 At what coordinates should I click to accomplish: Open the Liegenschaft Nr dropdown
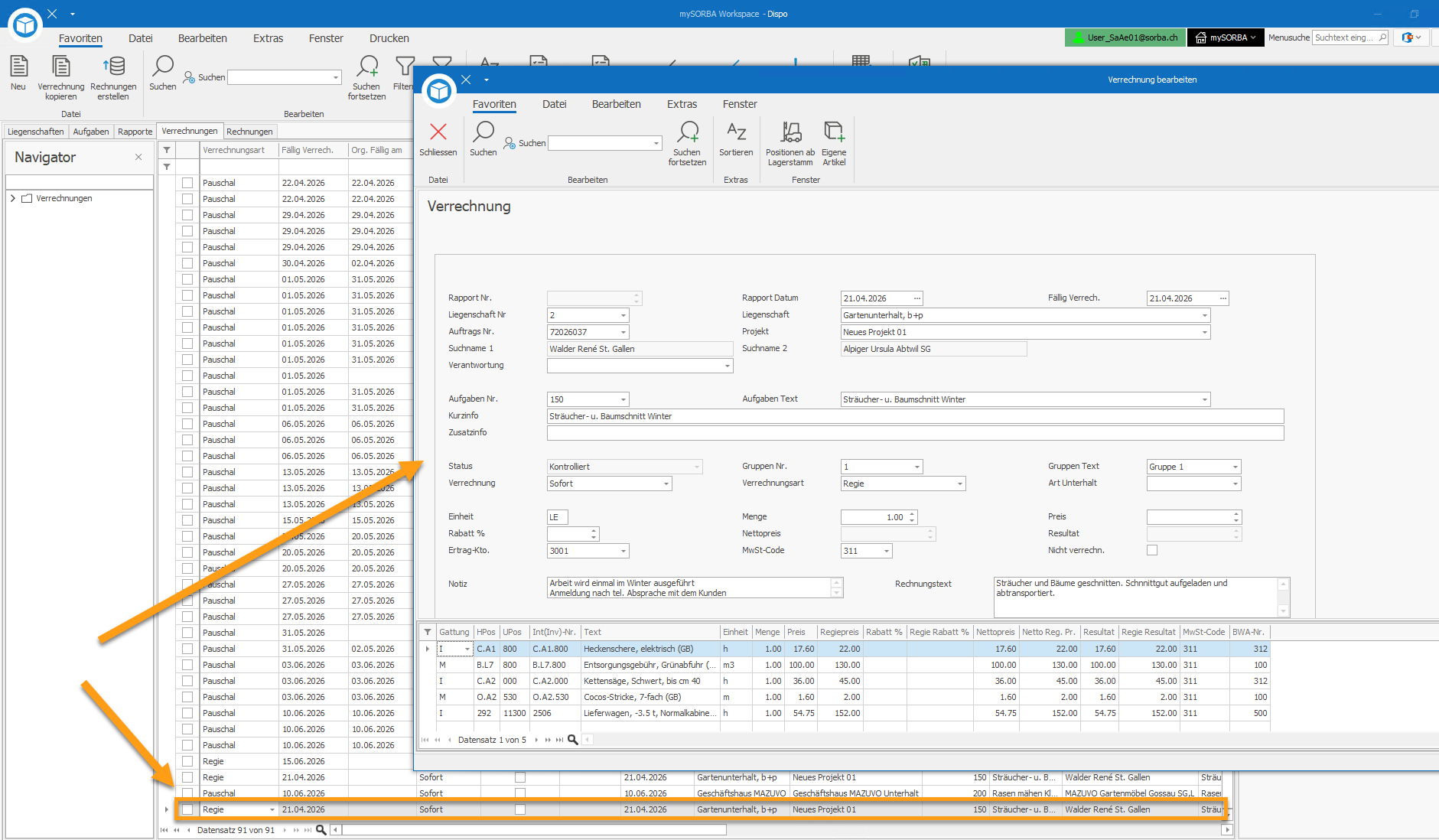coord(623,315)
